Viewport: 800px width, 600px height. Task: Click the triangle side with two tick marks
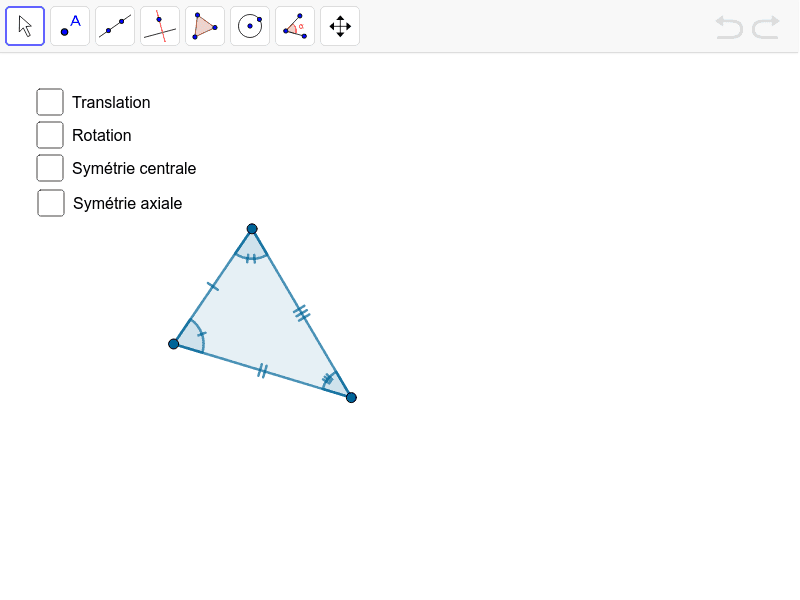point(262,371)
